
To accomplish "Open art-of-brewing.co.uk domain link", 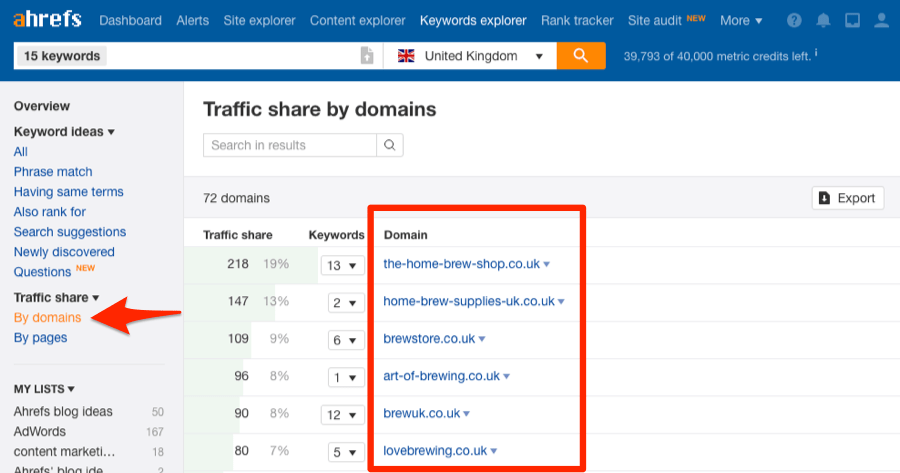I will (441, 376).
